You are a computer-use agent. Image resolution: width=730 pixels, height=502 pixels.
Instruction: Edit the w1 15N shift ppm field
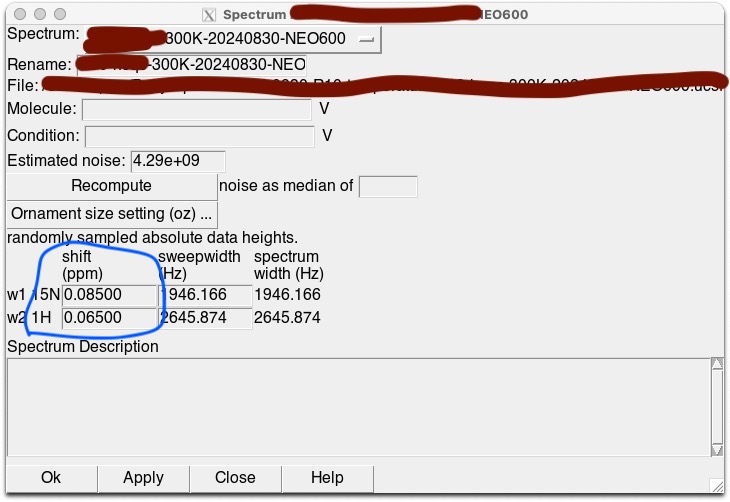(x=109, y=295)
